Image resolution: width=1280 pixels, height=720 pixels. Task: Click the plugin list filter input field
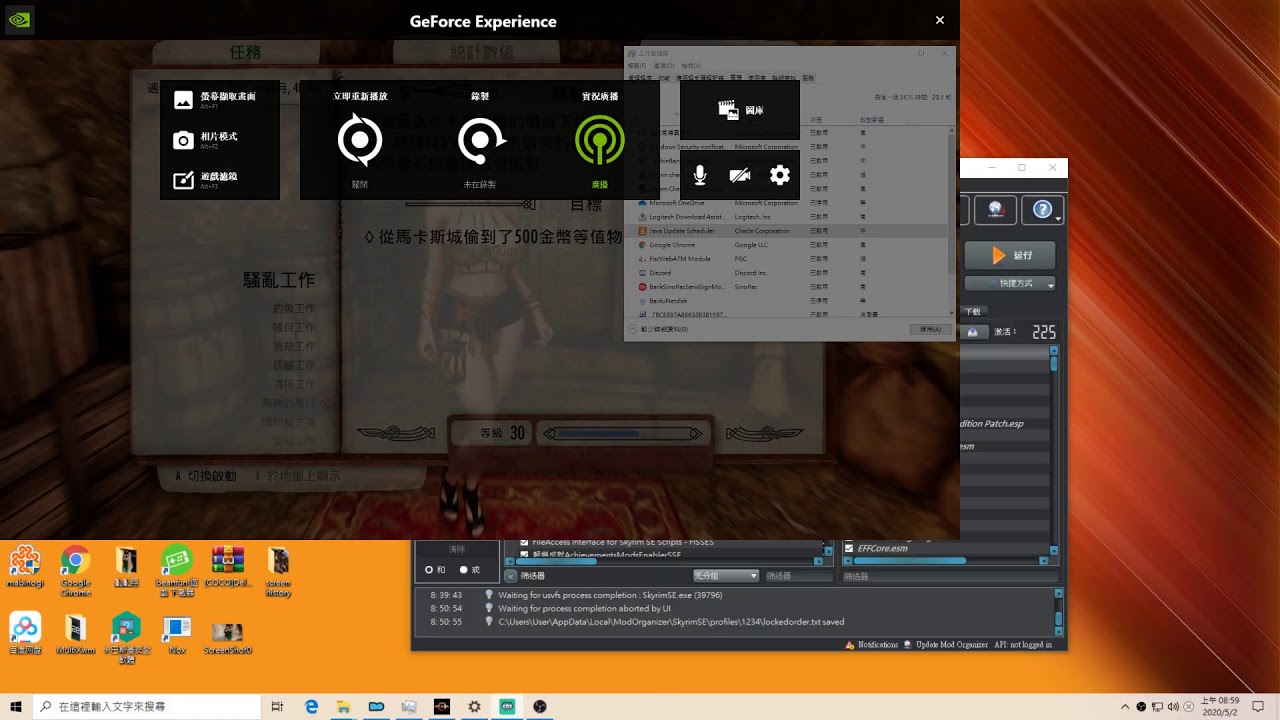950,576
